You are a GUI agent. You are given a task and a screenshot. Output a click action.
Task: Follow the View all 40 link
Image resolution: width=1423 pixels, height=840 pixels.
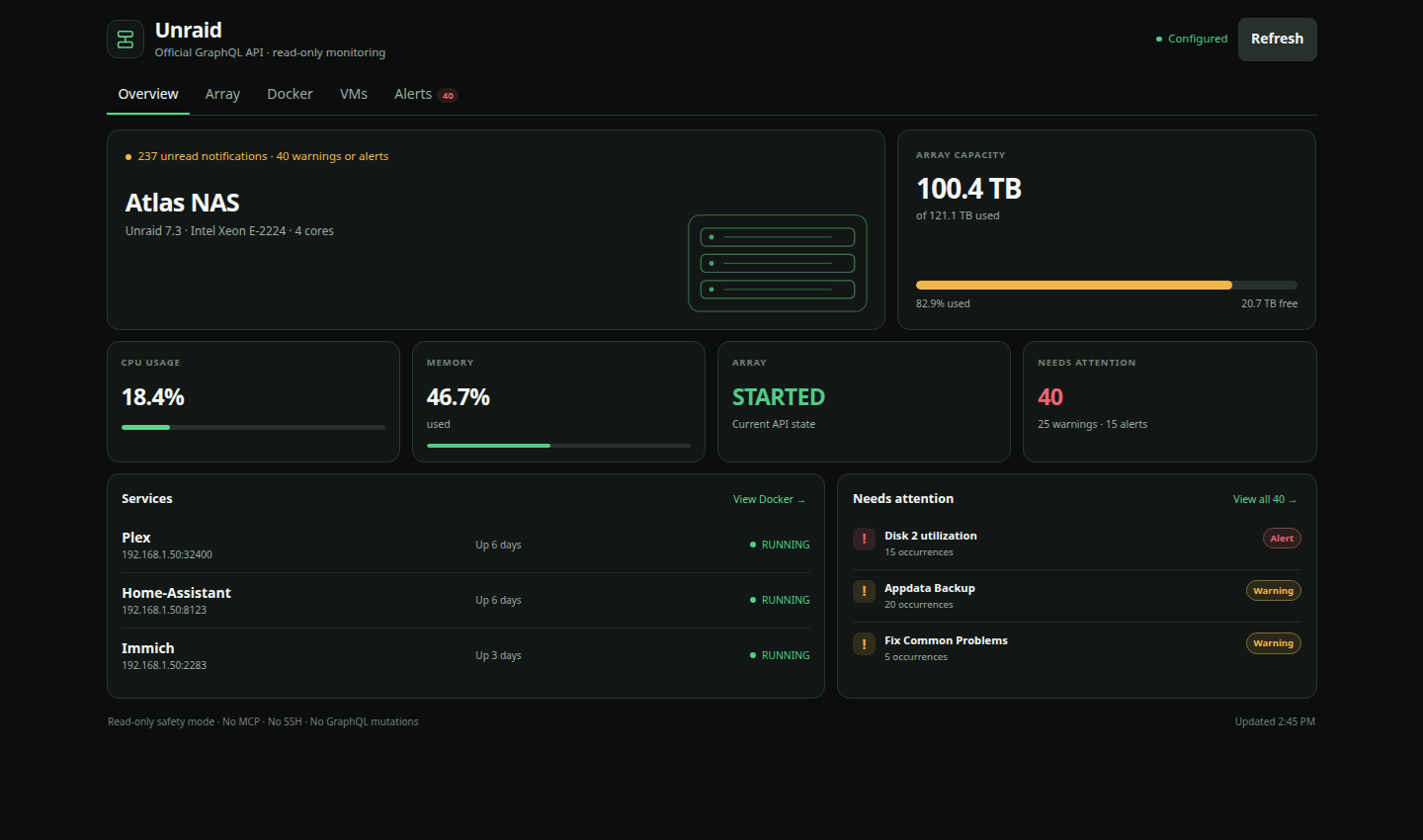click(1265, 499)
